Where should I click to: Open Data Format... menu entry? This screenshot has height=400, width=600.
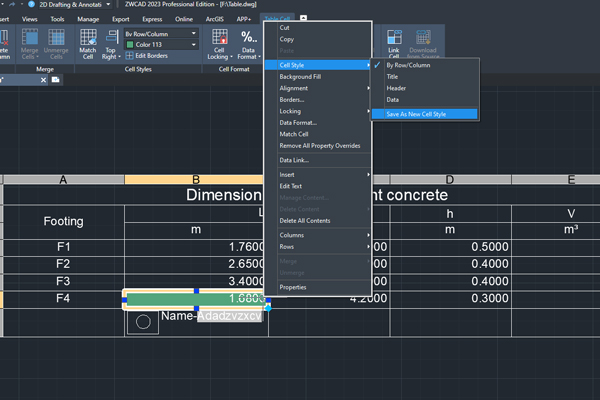(x=318, y=122)
